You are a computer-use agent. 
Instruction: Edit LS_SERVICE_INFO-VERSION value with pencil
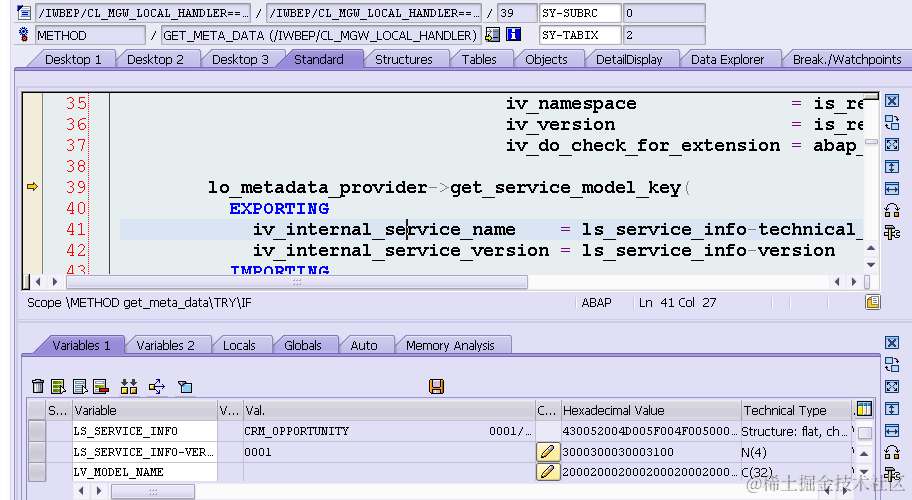[548, 452]
